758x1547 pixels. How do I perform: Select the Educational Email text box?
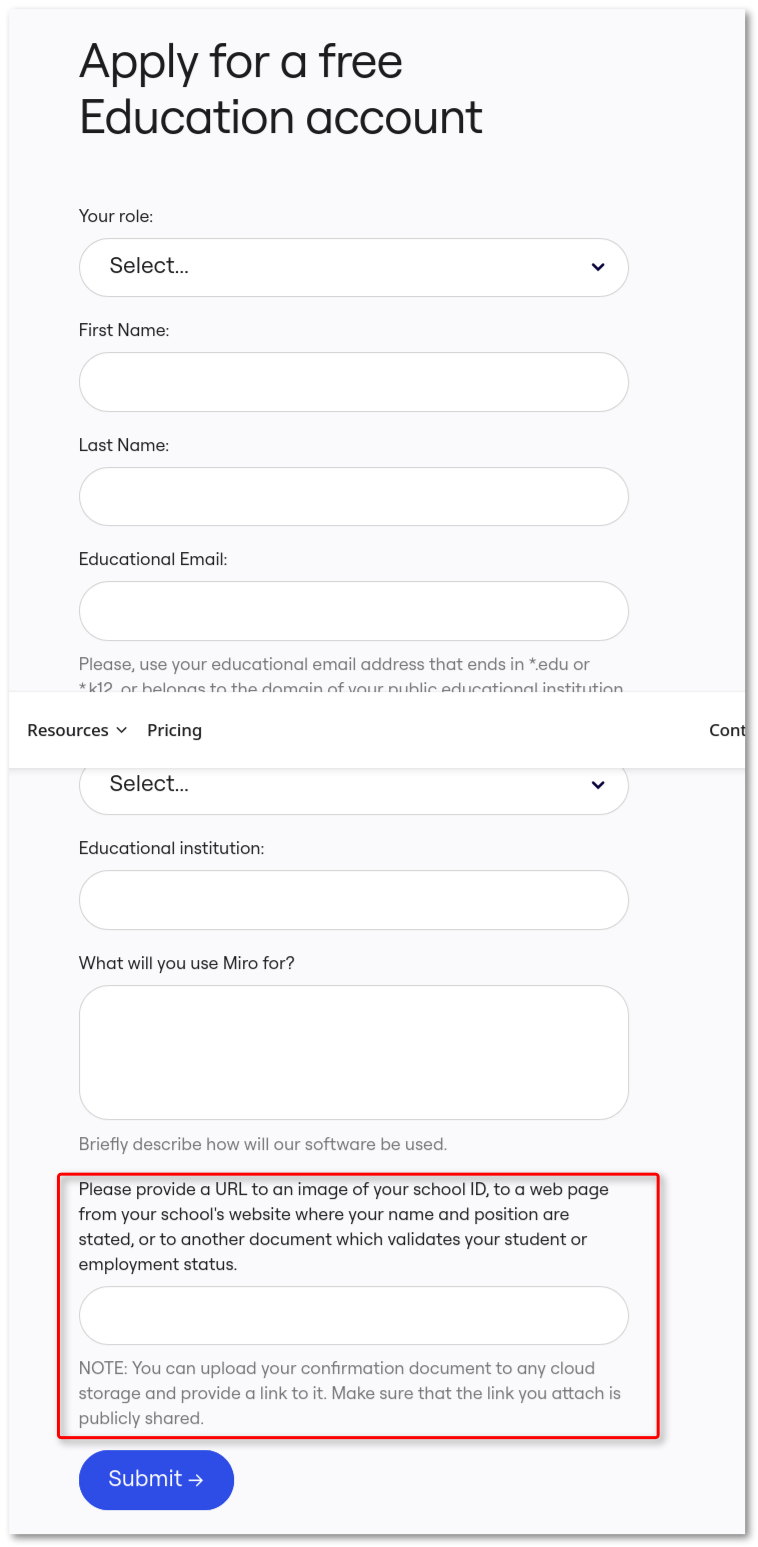(353, 611)
